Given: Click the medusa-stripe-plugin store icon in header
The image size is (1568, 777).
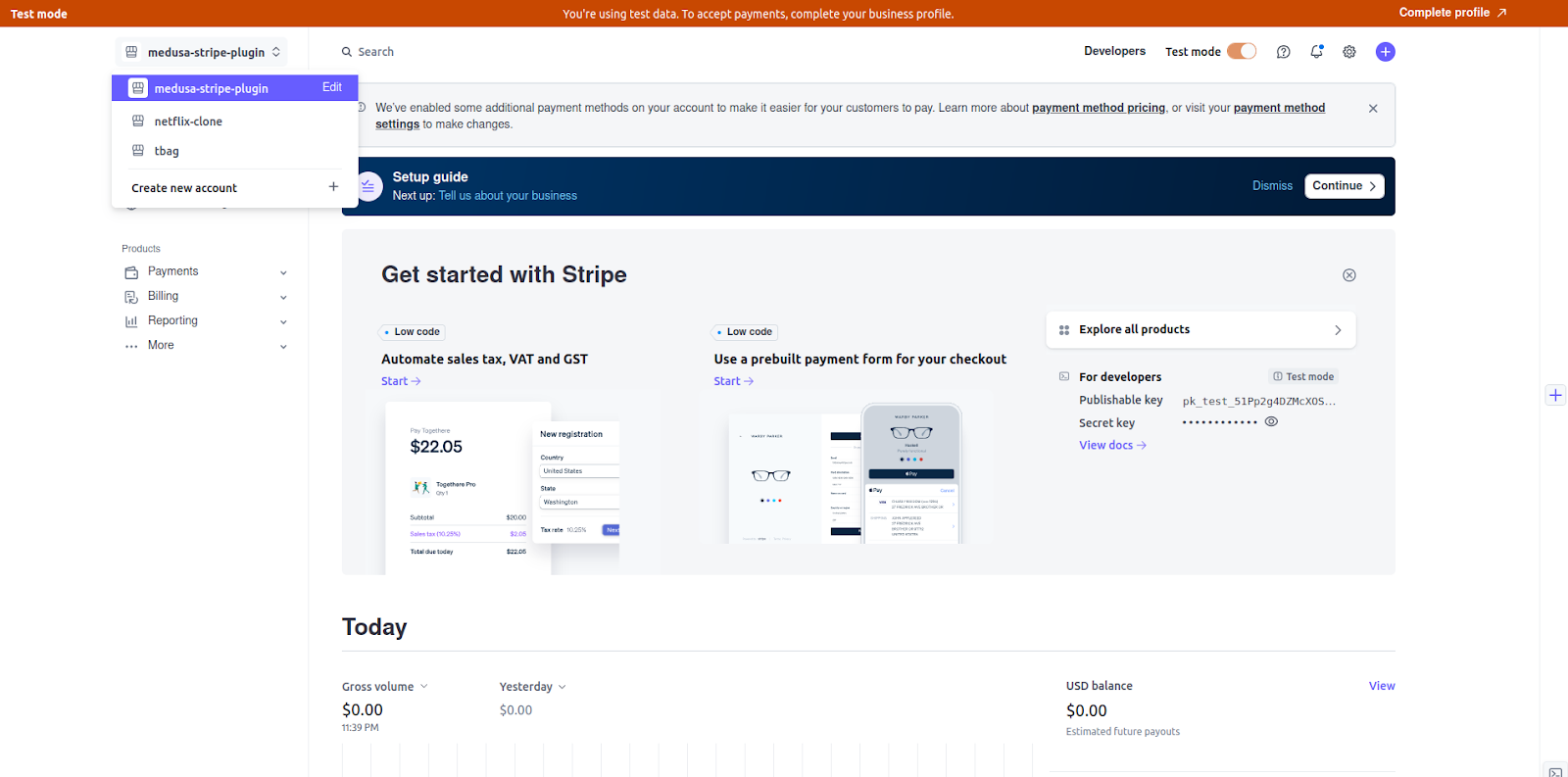Looking at the screenshot, I should pyautogui.click(x=131, y=52).
